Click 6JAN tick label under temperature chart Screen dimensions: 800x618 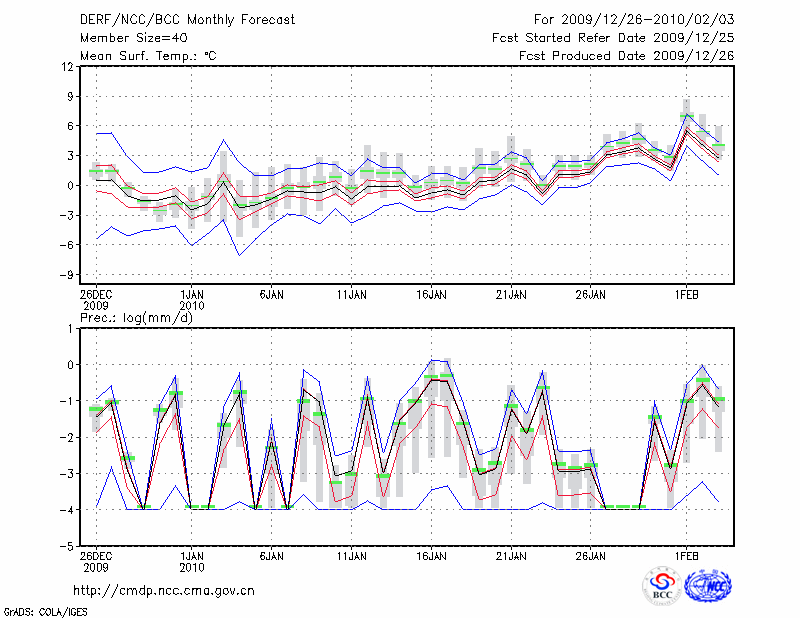click(x=272, y=295)
